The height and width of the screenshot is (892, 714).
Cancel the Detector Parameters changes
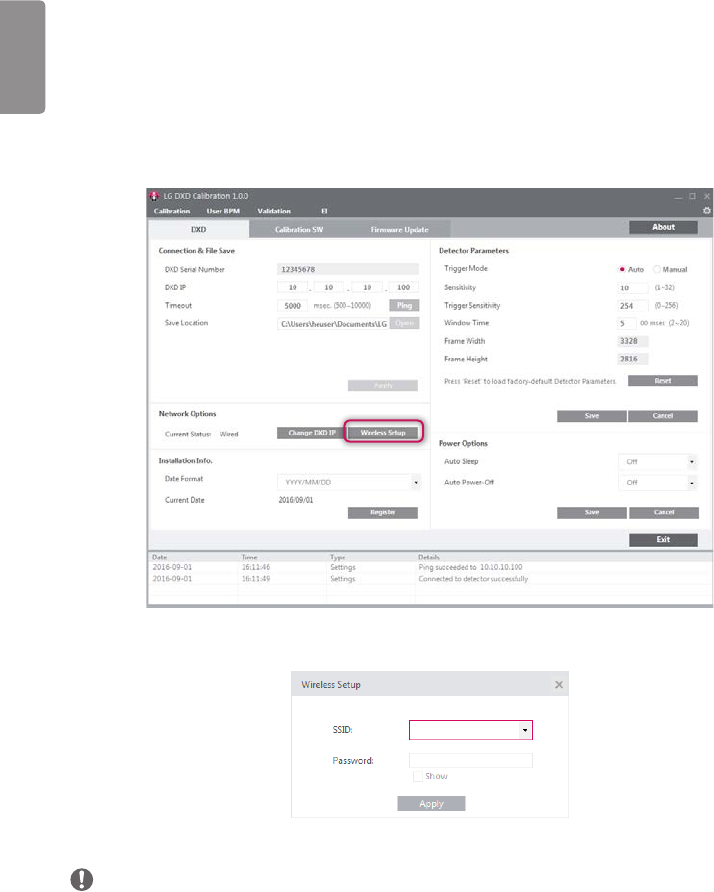tap(663, 416)
